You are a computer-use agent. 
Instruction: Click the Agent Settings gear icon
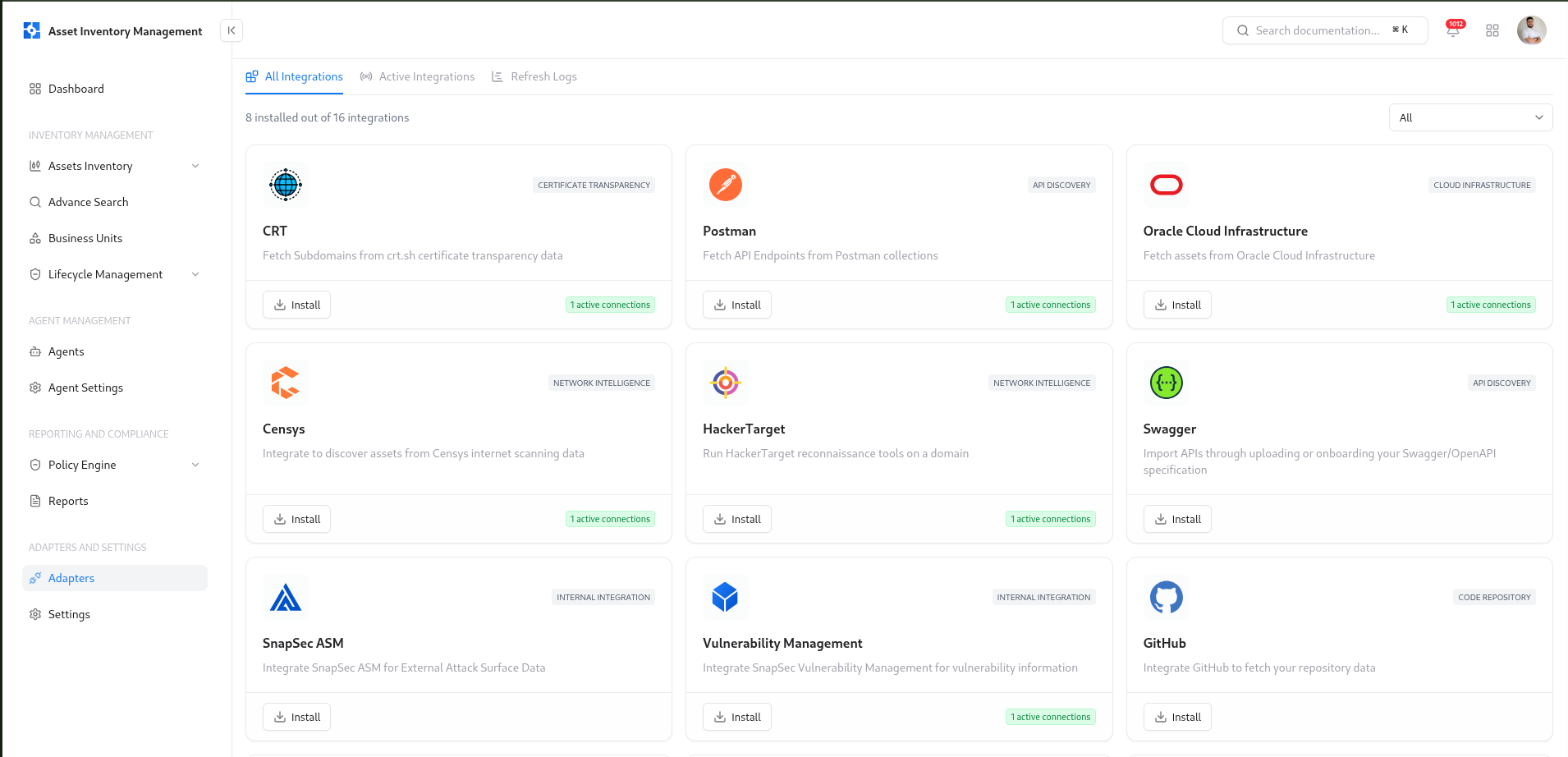tap(35, 388)
